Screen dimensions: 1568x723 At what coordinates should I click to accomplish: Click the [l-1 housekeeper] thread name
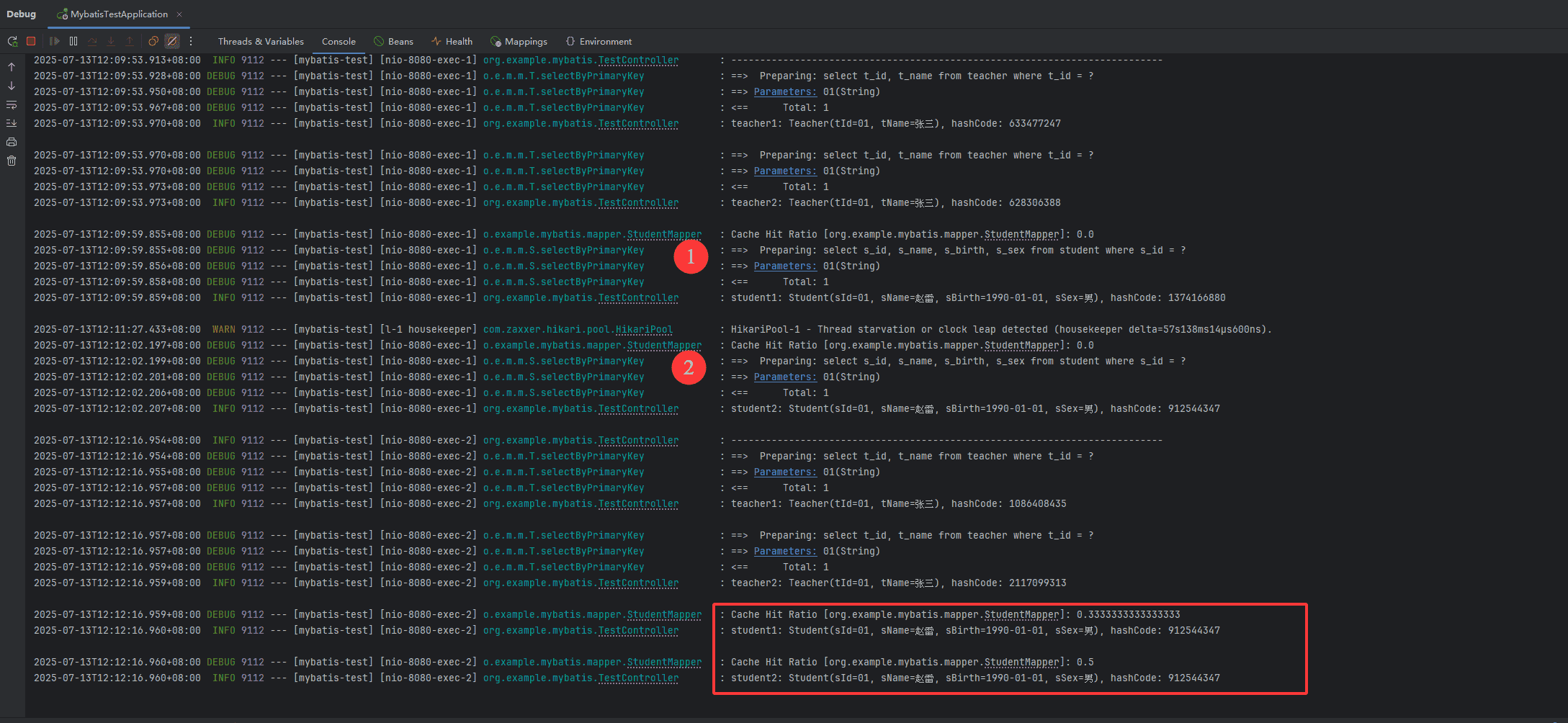(x=428, y=329)
